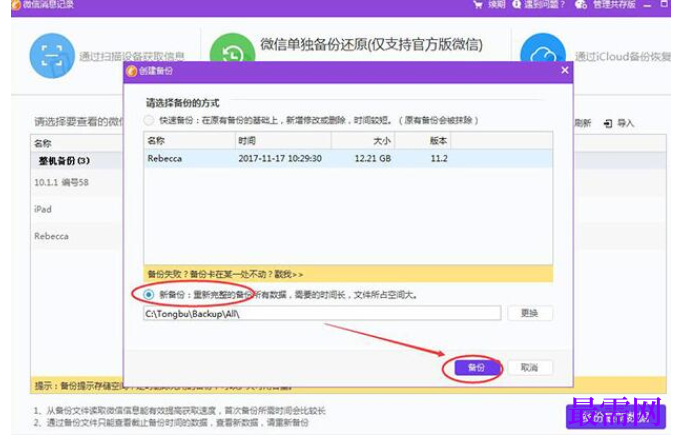This screenshot has height=443, width=680.
Task: Click the import icon next to 导入
Action: [608, 124]
